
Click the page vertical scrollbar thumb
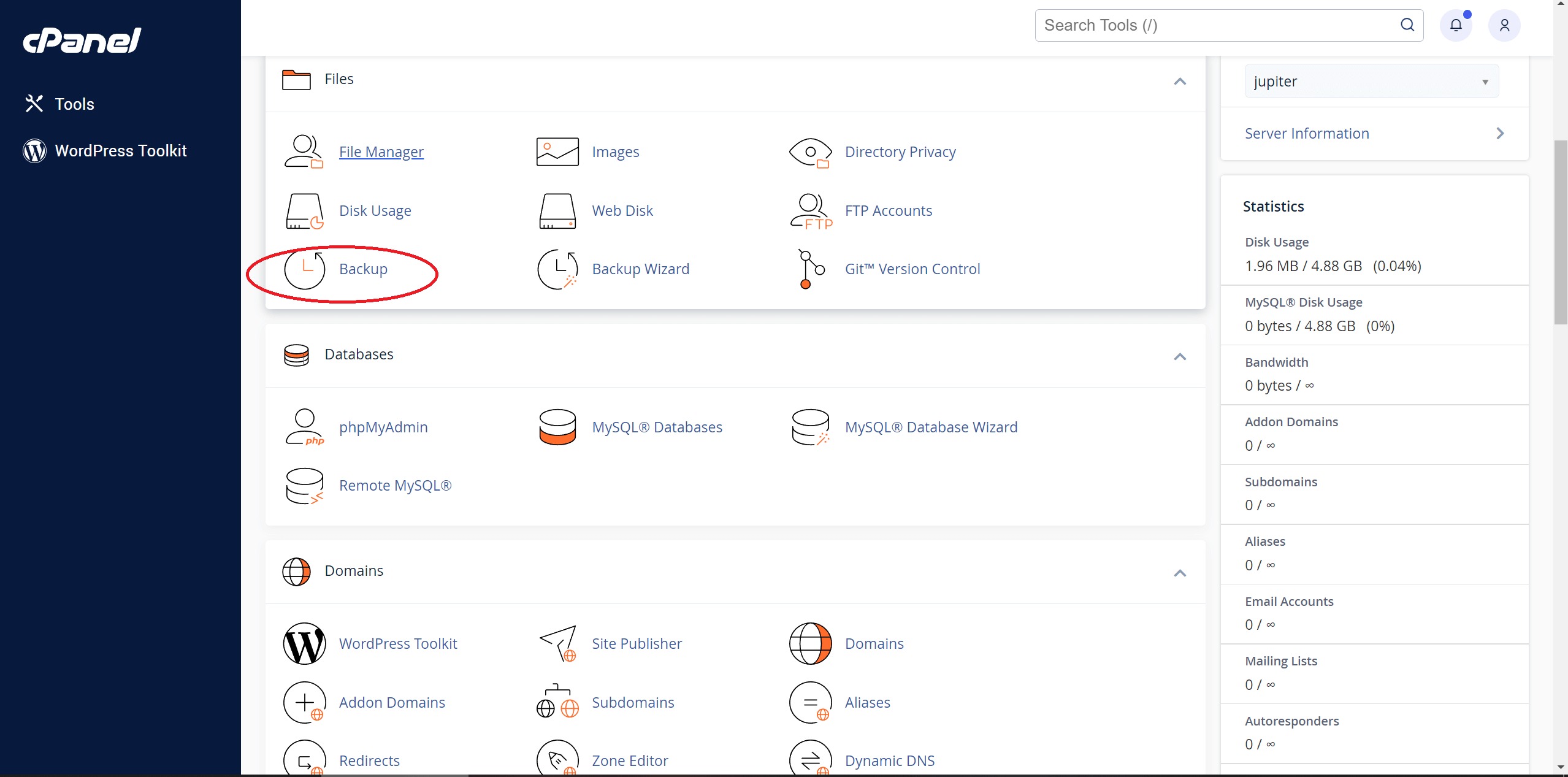pyautogui.click(x=1561, y=232)
